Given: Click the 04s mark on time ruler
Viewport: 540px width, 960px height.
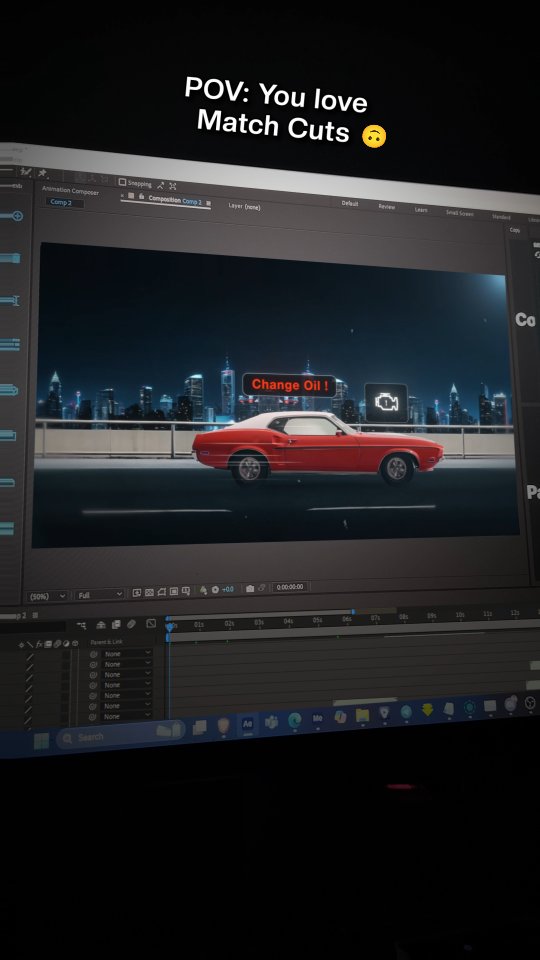Looking at the screenshot, I should coord(288,621).
